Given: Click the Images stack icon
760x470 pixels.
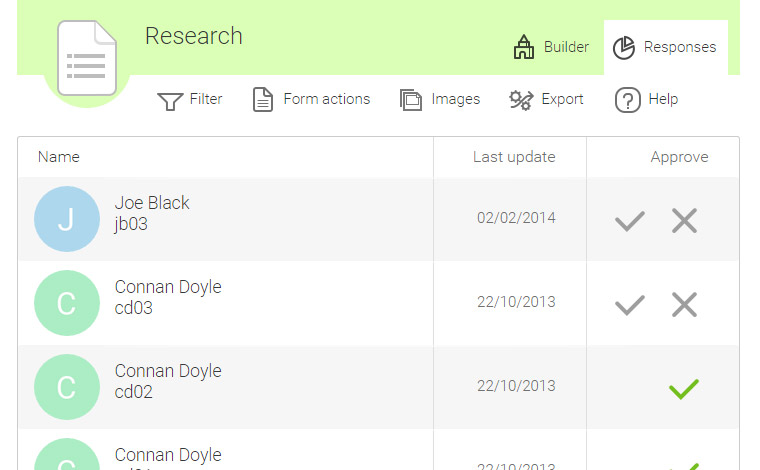Looking at the screenshot, I should [x=411, y=100].
